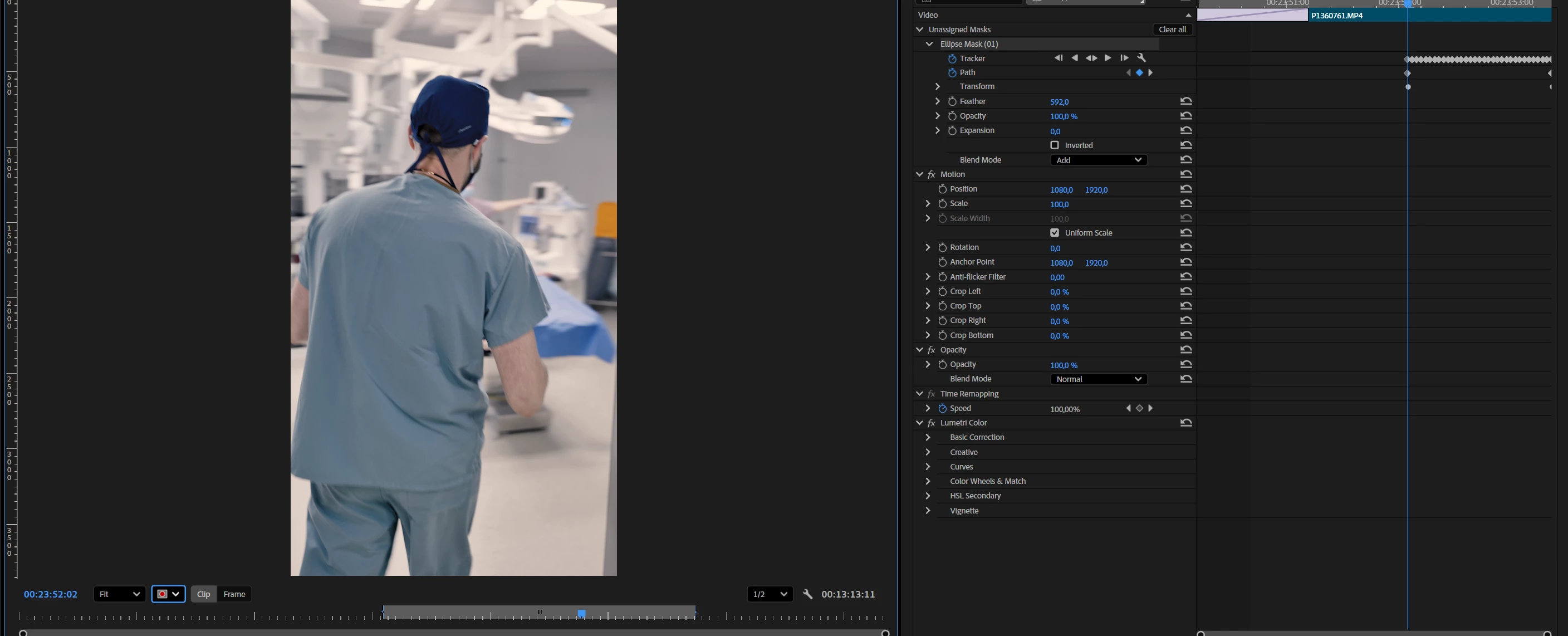Enable the Inverted mask checkbox

(x=1054, y=145)
